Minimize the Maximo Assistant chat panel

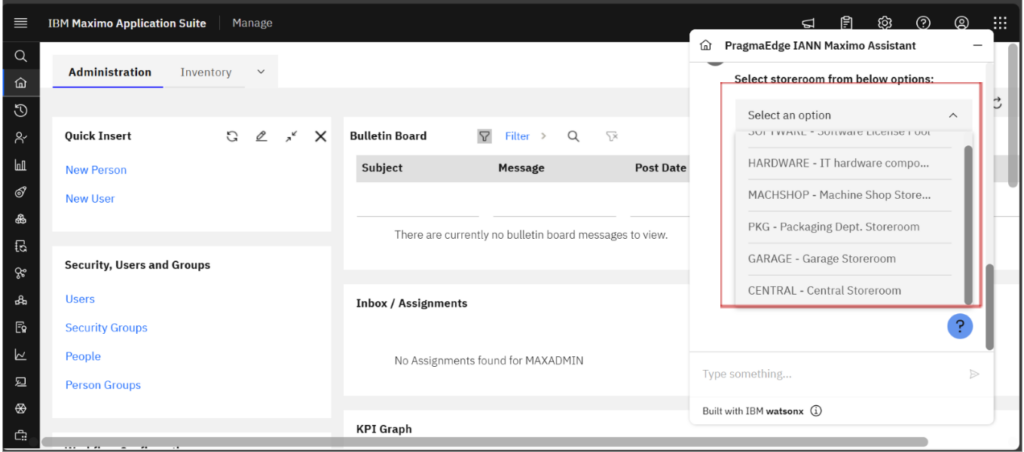[x=978, y=46]
